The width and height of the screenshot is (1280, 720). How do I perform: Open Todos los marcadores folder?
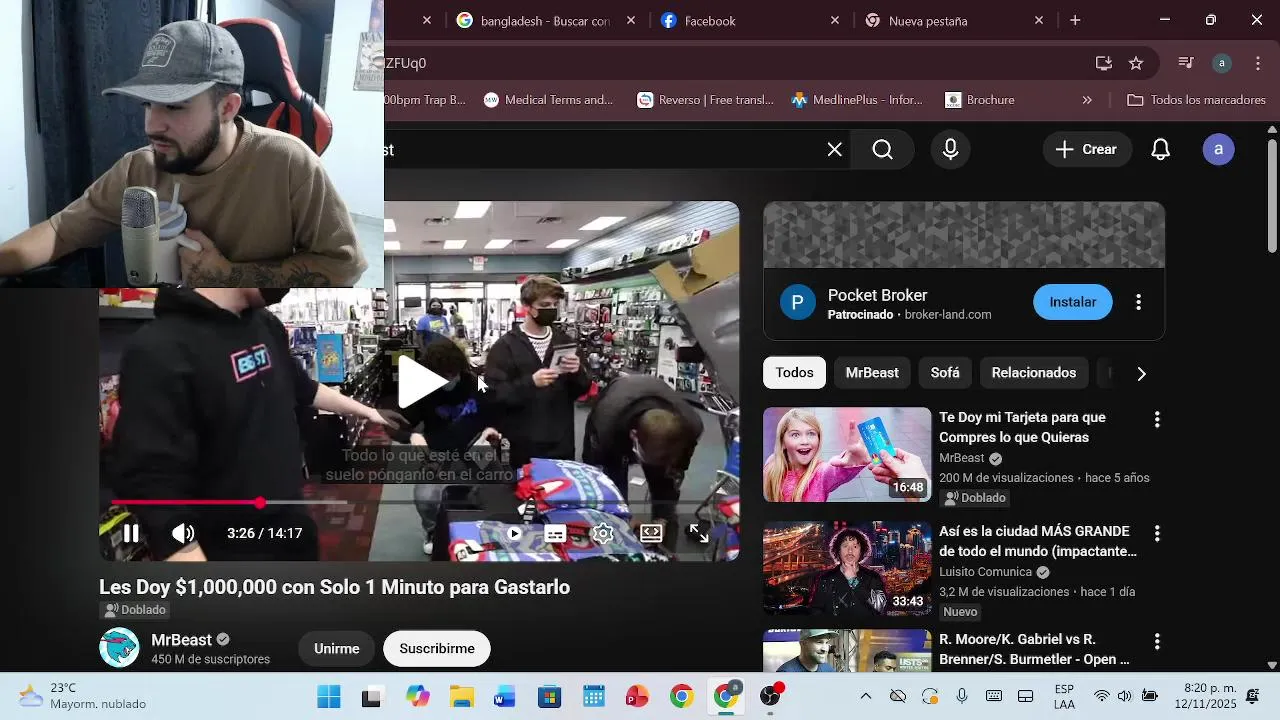(1196, 100)
